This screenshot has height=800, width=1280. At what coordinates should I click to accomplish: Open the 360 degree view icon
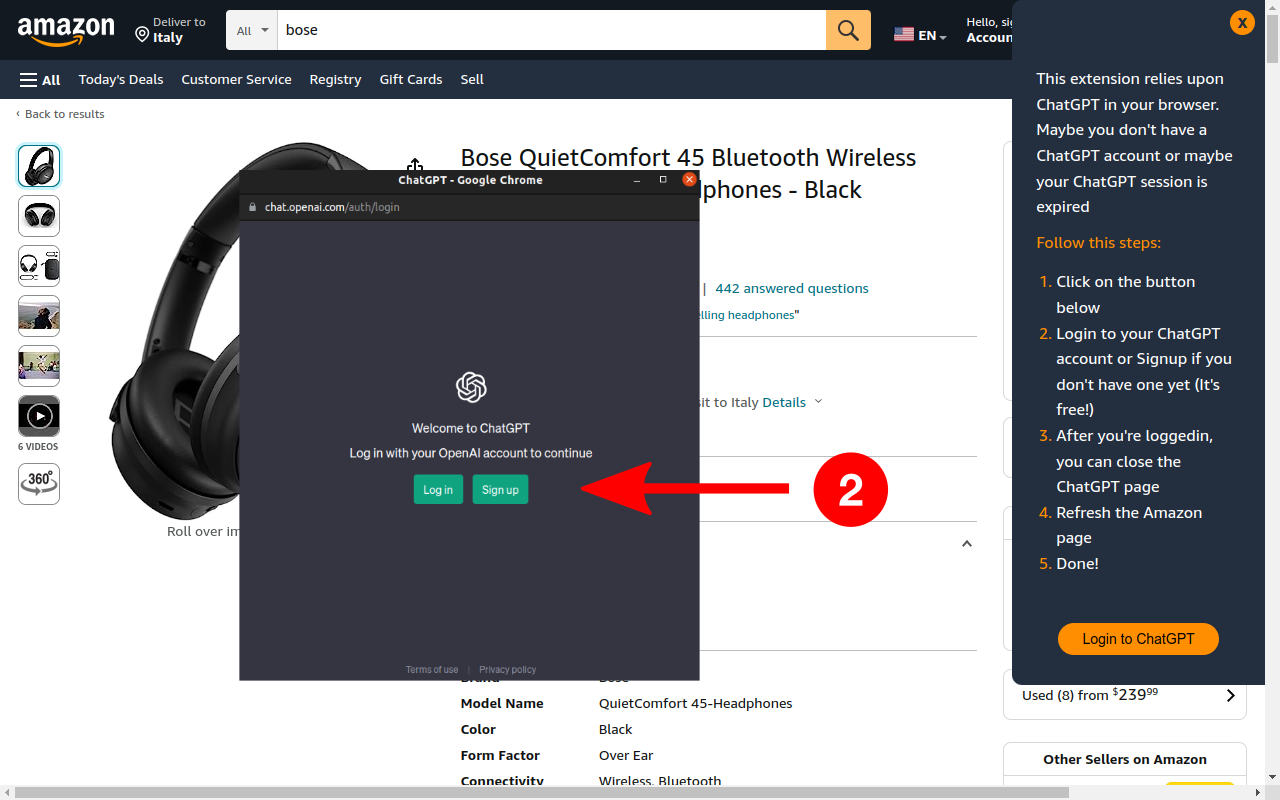pyautogui.click(x=39, y=484)
